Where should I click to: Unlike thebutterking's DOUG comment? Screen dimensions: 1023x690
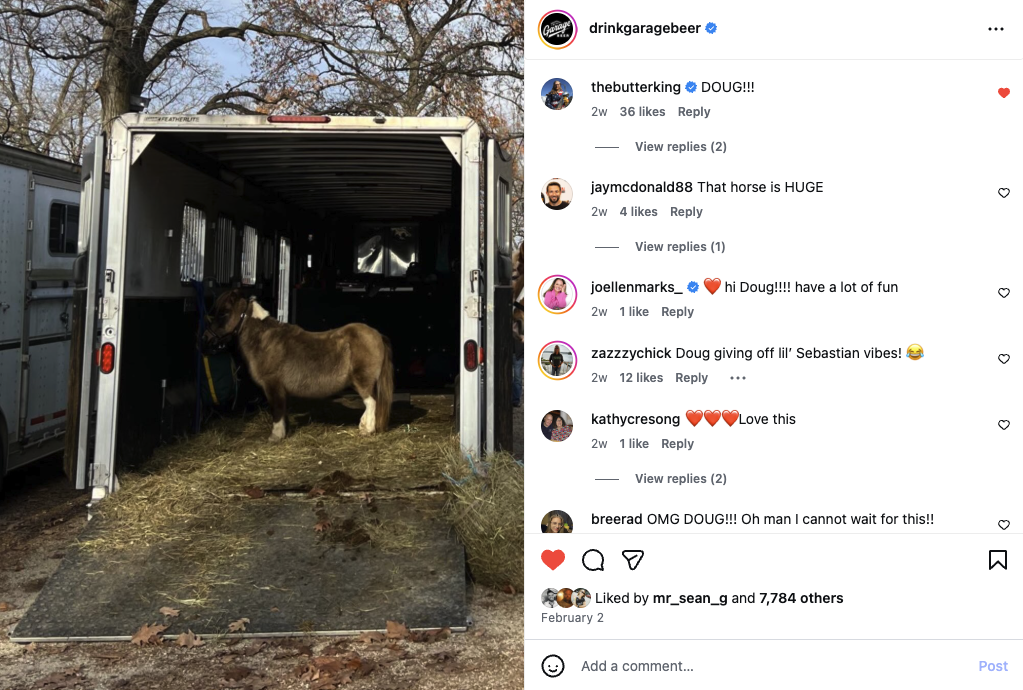(1004, 93)
